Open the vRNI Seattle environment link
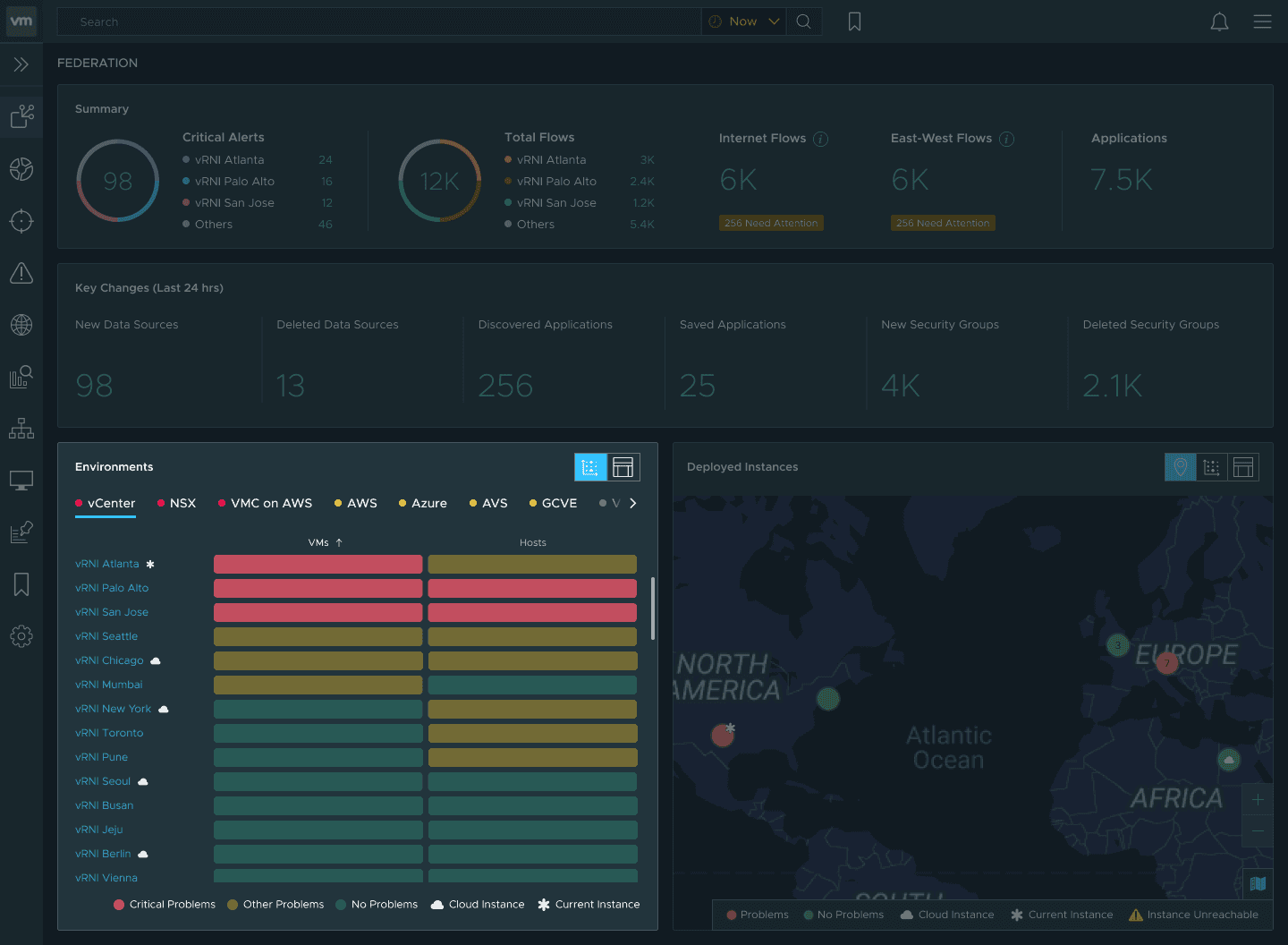The width and height of the screenshot is (1288, 945). click(x=106, y=636)
